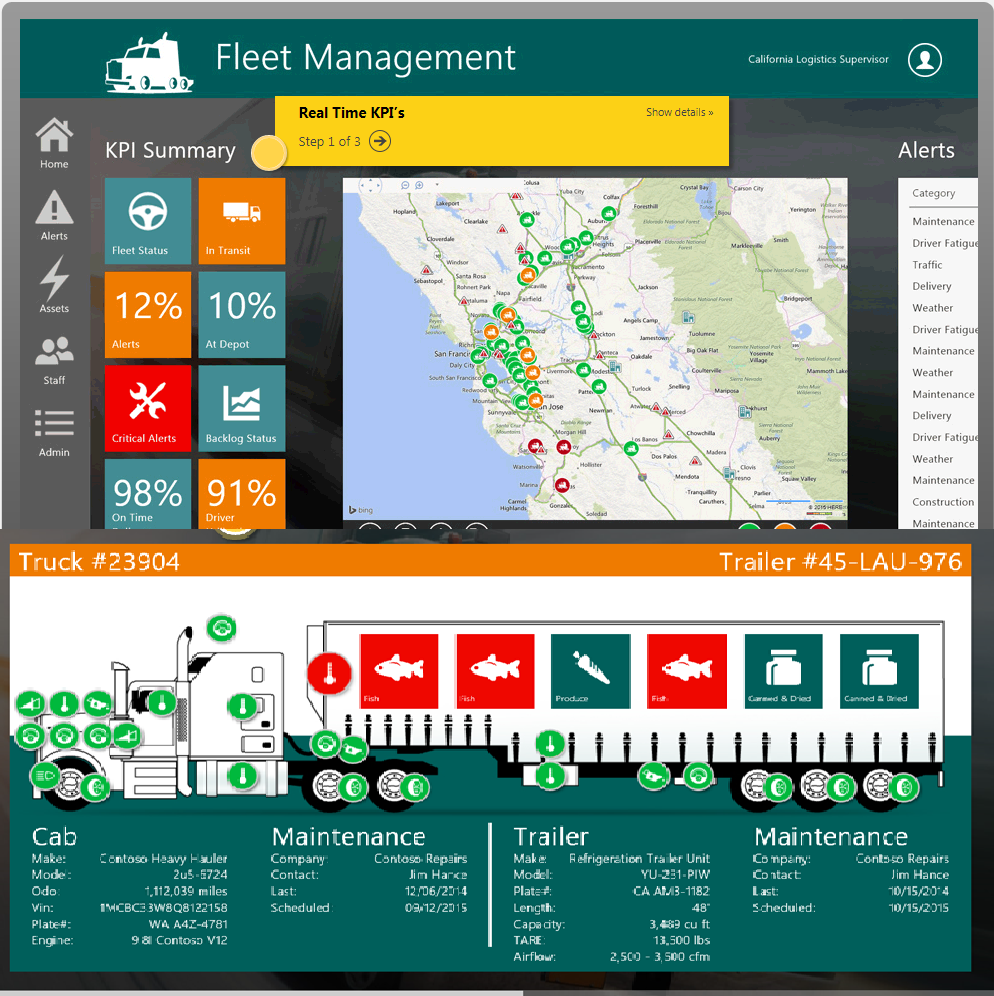
Task: Select red truck marker near Salinas
Action: point(561,485)
